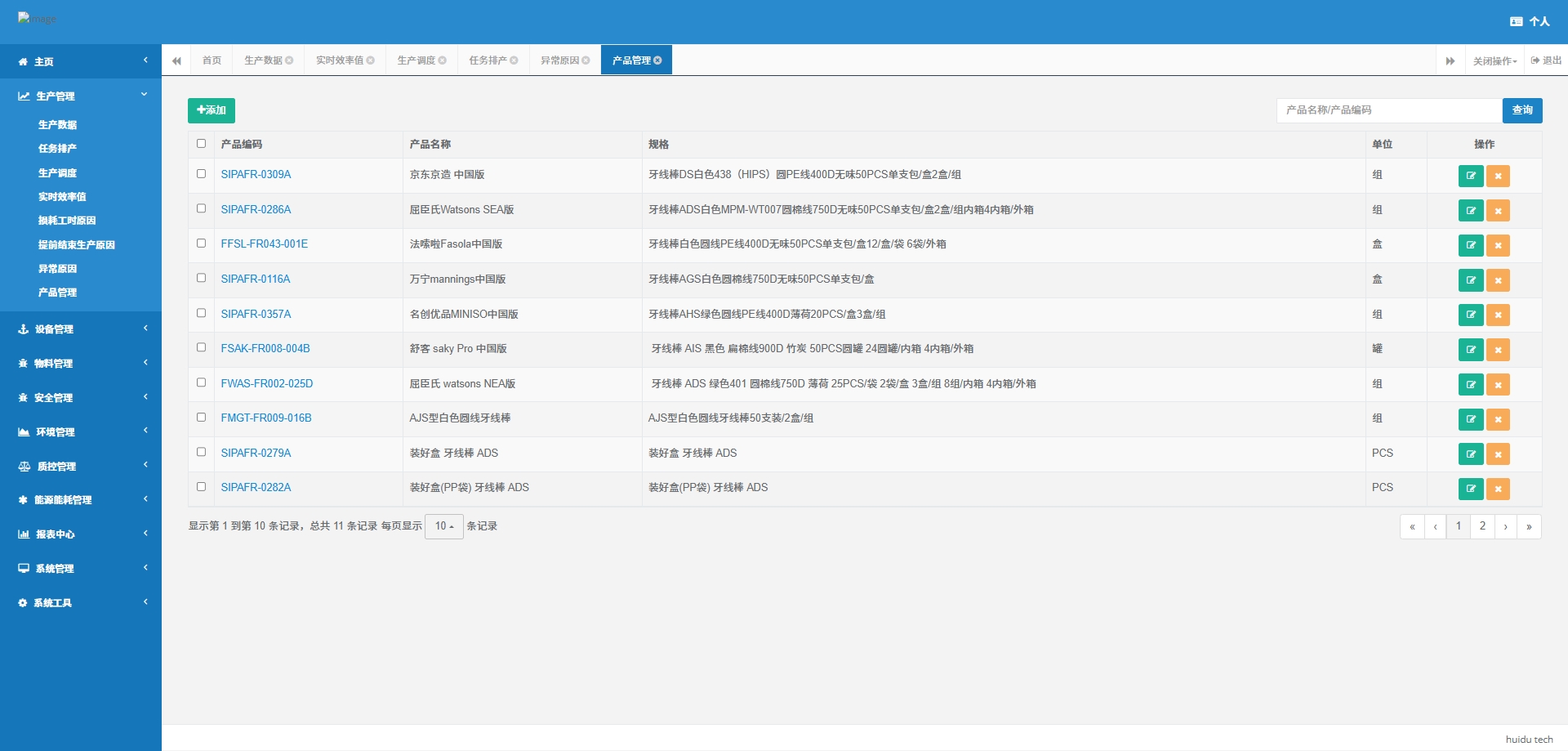Check the SIPAFR-0309A row checkbox
1568x751 pixels.
[x=201, y=174]
